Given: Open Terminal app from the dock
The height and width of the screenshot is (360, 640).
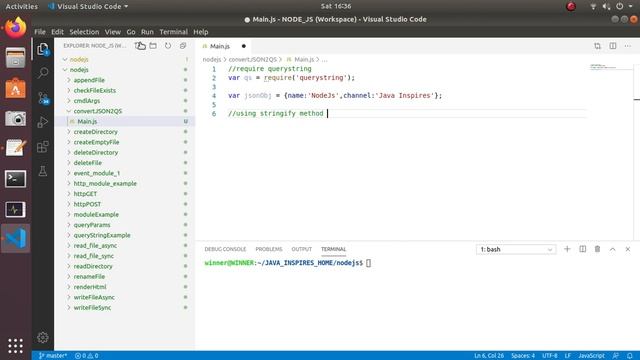Looking at the screenshot, I should [16, 179].
